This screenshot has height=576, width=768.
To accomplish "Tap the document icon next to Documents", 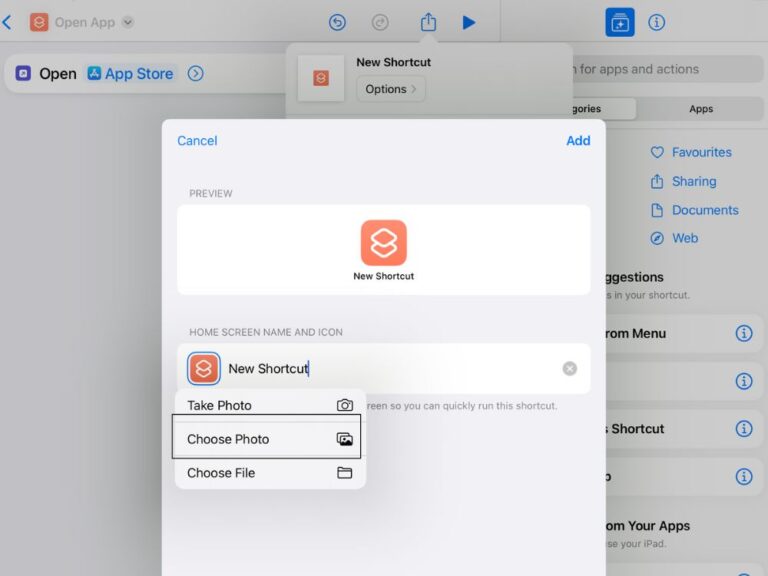I will pyautogui.click(x=657, y=210).
